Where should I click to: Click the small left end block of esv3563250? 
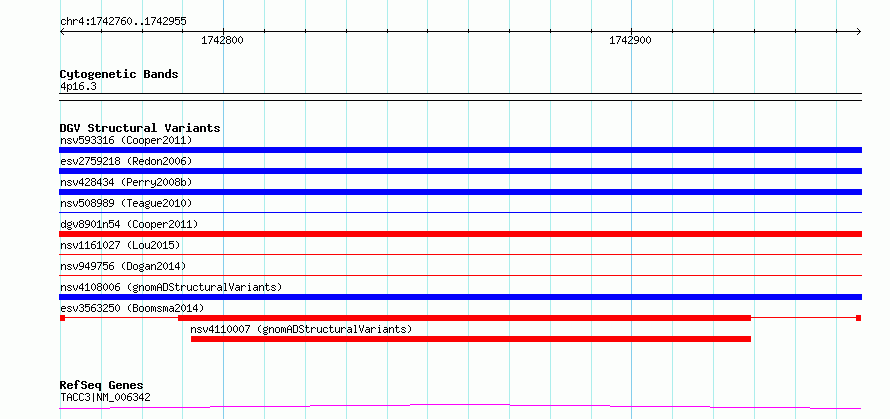click(x=62, y=318)
